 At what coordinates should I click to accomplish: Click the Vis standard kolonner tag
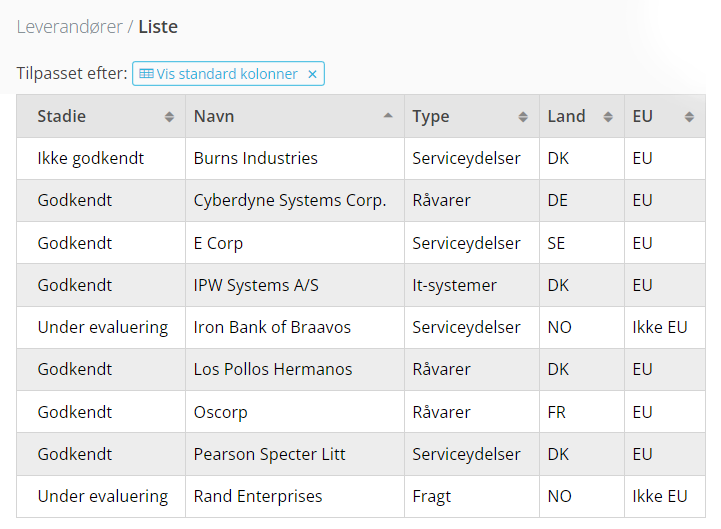pyautogui.click(x=228, y=74)
